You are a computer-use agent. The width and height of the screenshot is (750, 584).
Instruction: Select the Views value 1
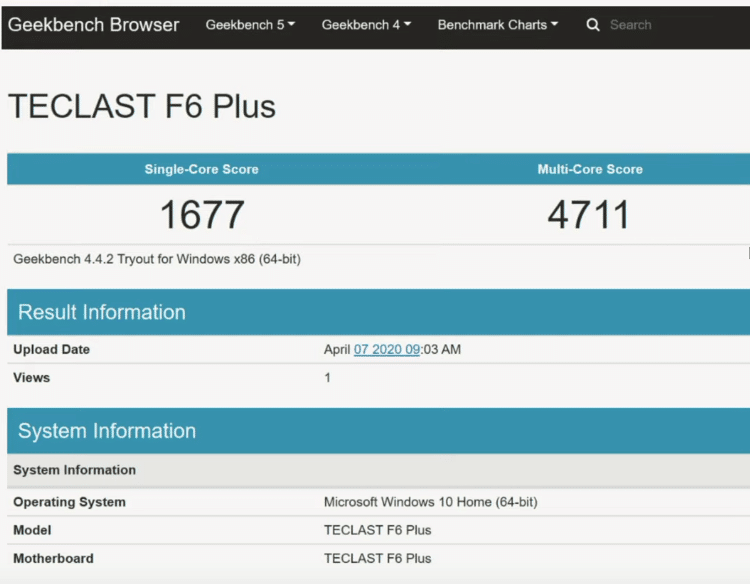(x=328, y=378)
